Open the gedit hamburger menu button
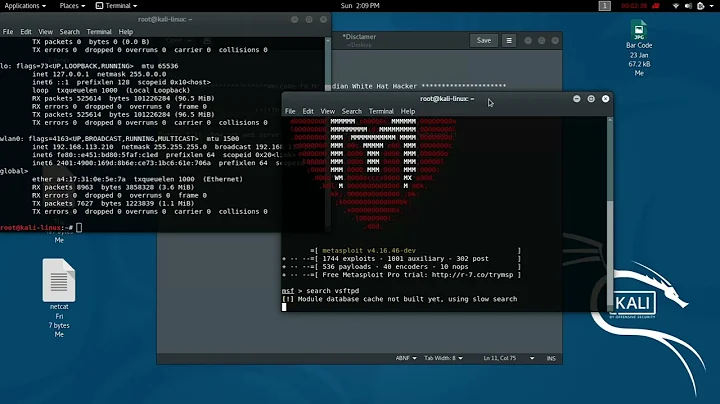The image size is (720, 404). pos(509,40)
